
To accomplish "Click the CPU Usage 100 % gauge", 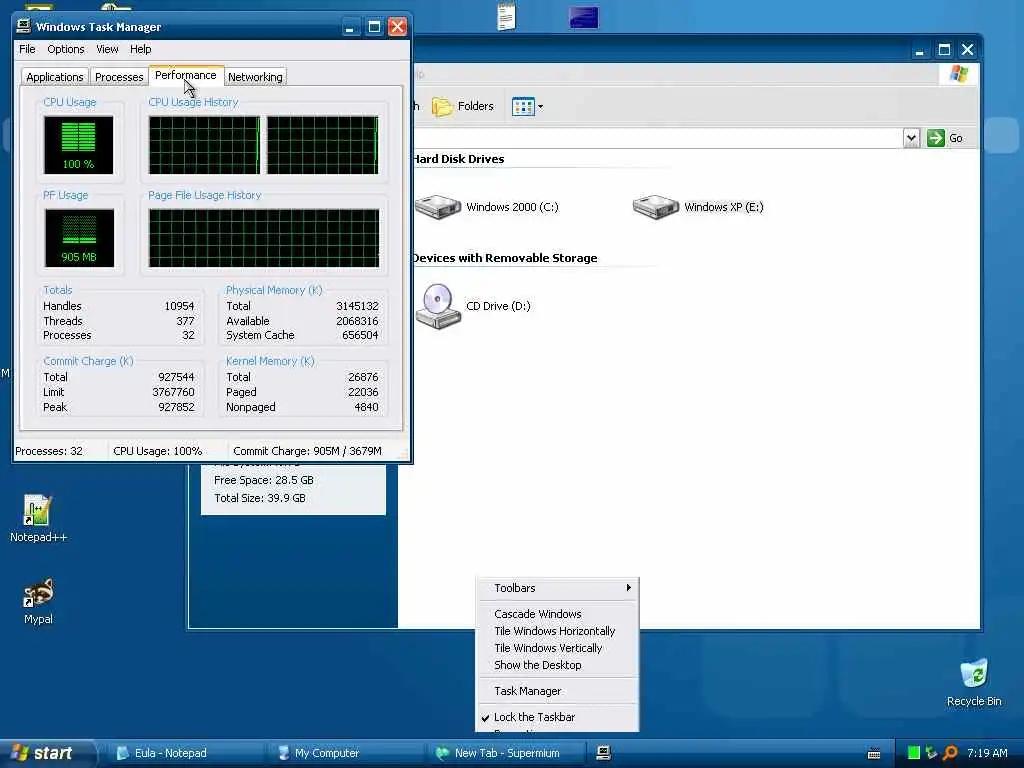I will click(x=78, y=145).
